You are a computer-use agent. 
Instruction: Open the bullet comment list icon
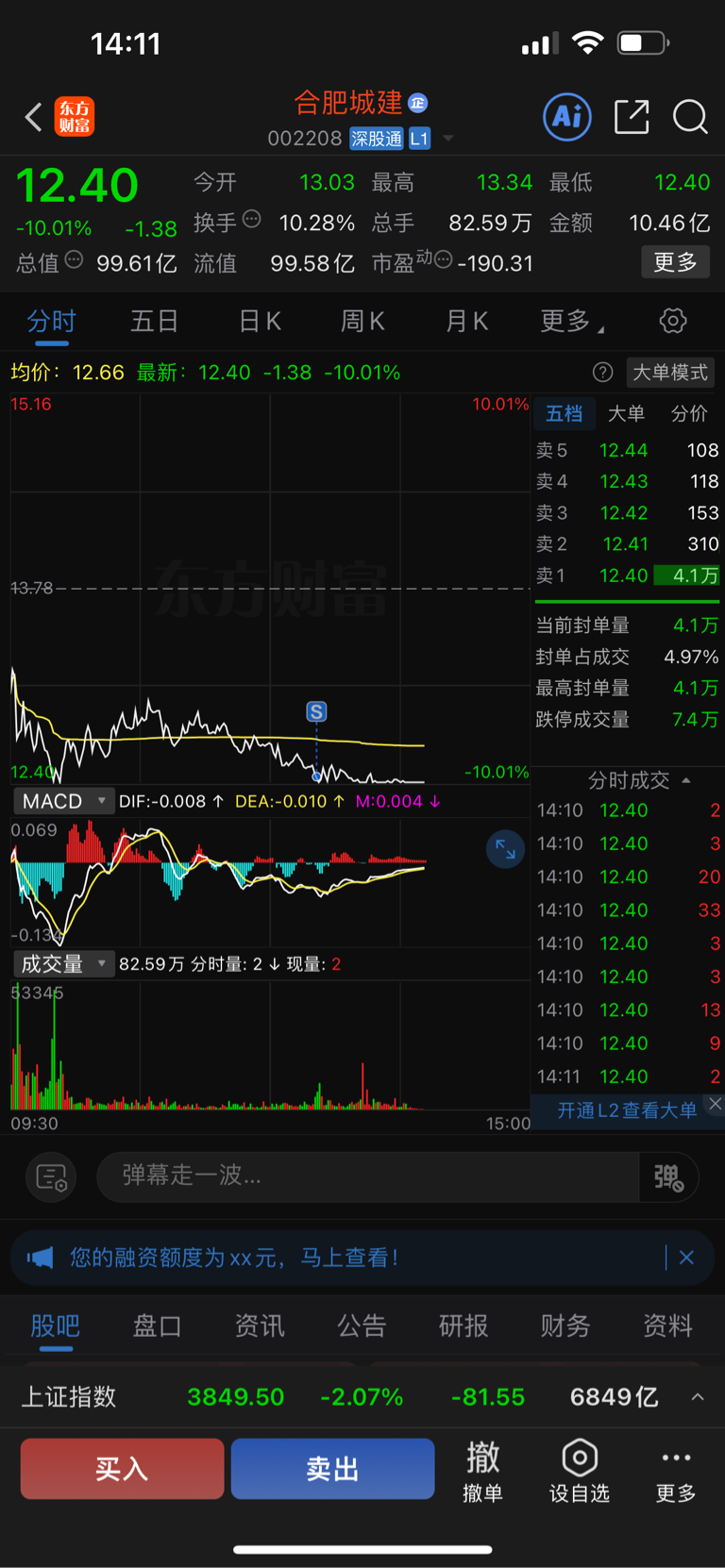51,1176
